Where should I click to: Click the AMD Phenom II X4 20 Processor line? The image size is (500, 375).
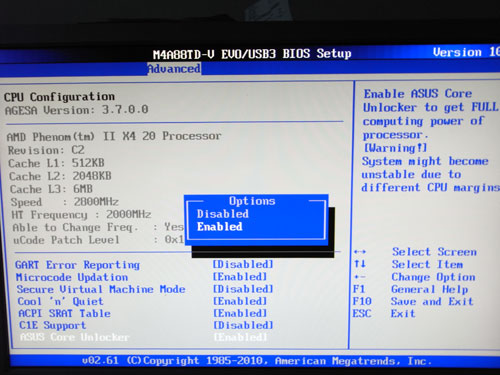pyautogui.click(x=114, y=136)
